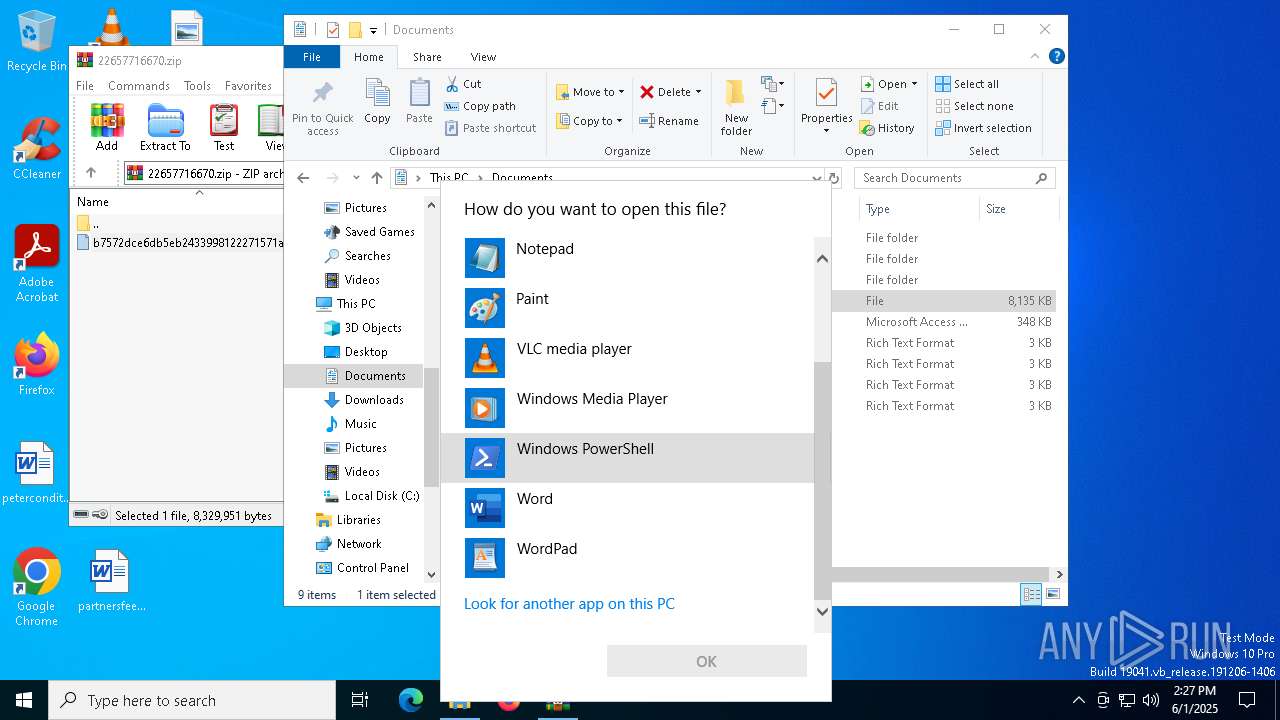Click the Paste button in Explorer ribbon

coord(419,101)
